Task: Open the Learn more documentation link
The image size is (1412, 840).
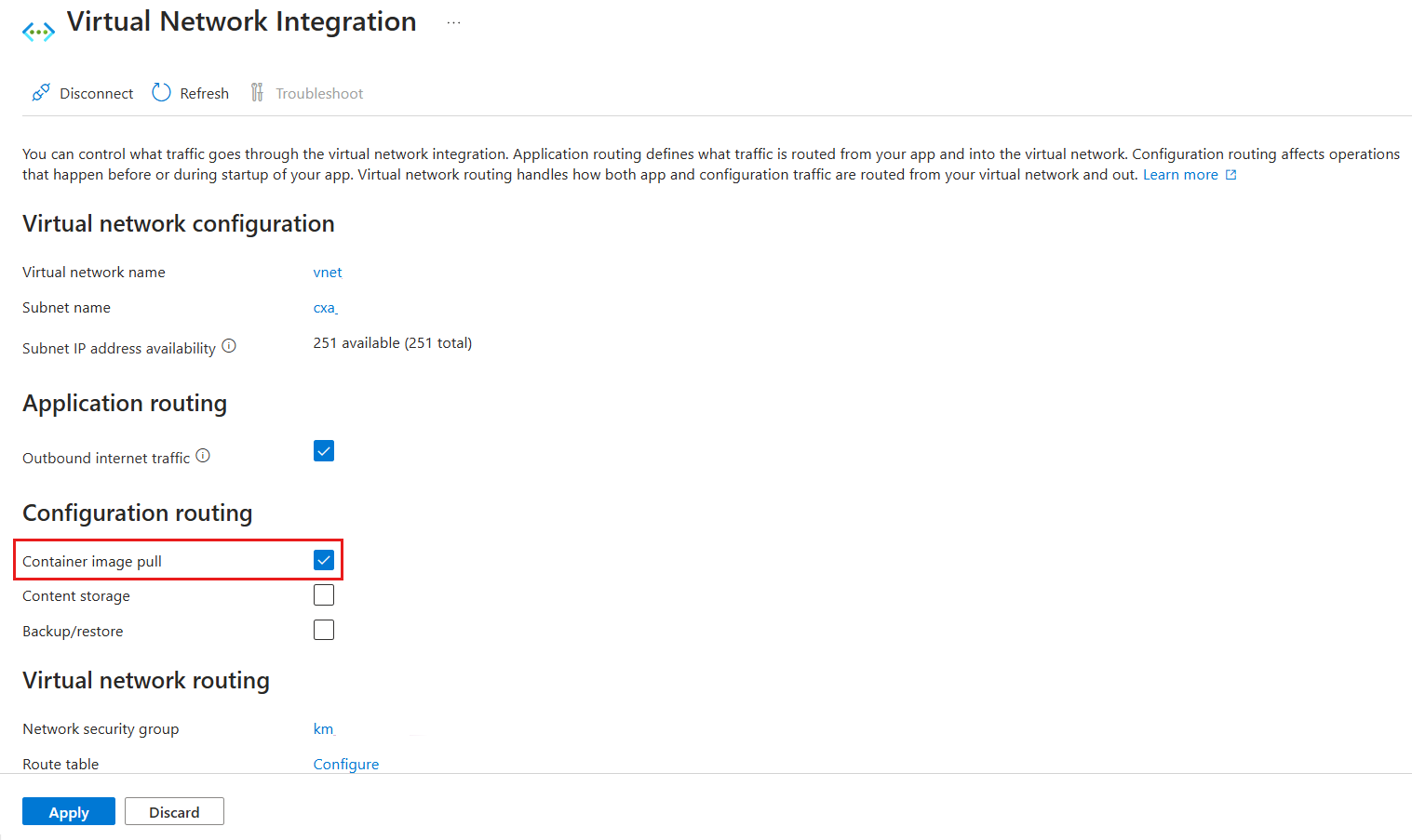Action: 1180,175
